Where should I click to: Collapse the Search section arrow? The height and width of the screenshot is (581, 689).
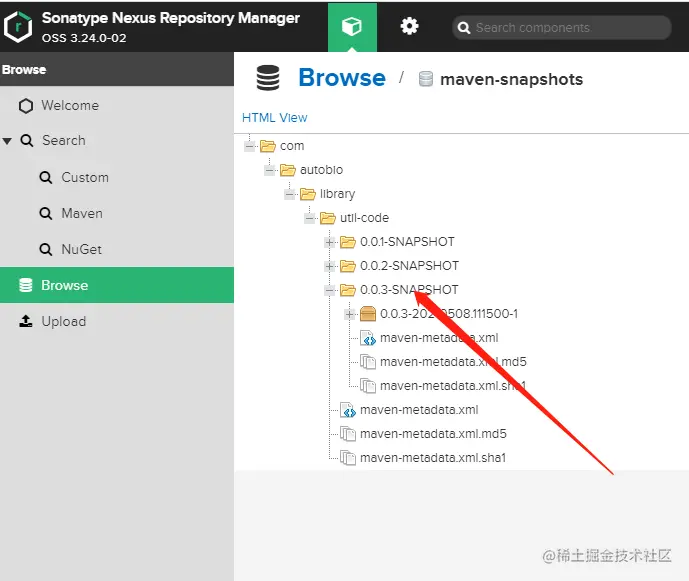7,141
